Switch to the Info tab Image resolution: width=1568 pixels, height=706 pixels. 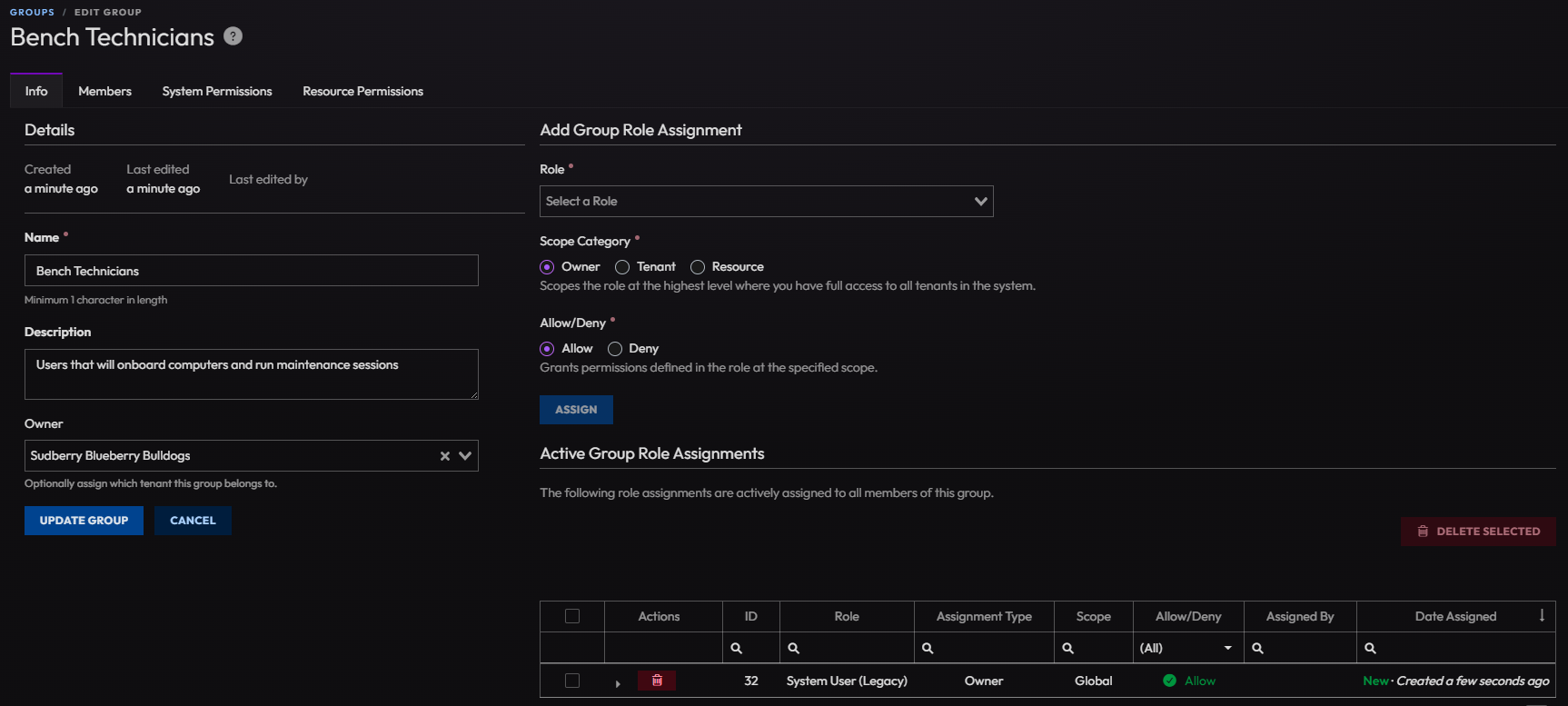(36, 91)
